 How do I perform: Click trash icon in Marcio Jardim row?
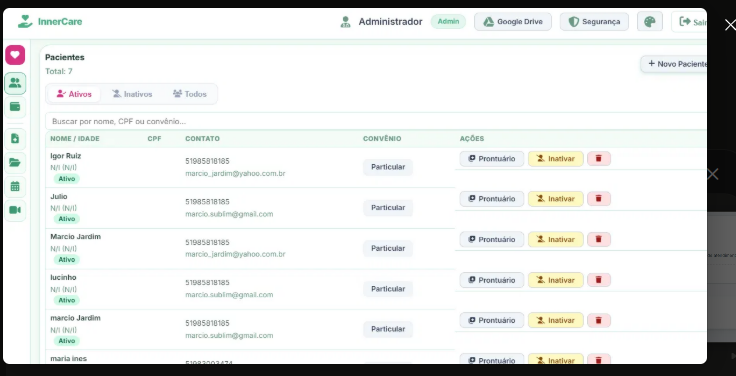pyautogui.click(x=598, y=239)
